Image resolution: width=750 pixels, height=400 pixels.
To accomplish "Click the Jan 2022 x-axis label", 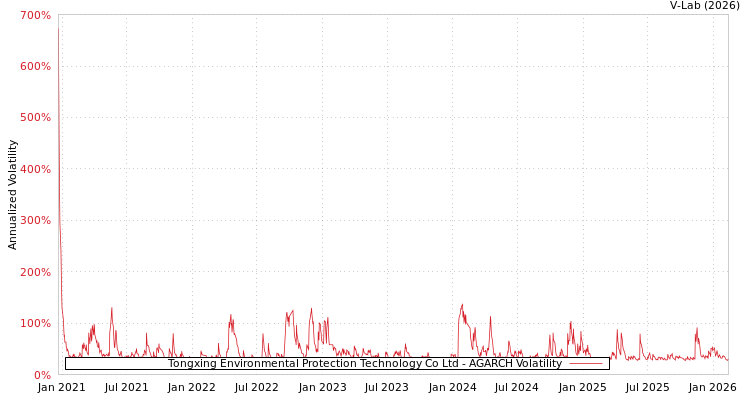I will (x=192, y=388).
